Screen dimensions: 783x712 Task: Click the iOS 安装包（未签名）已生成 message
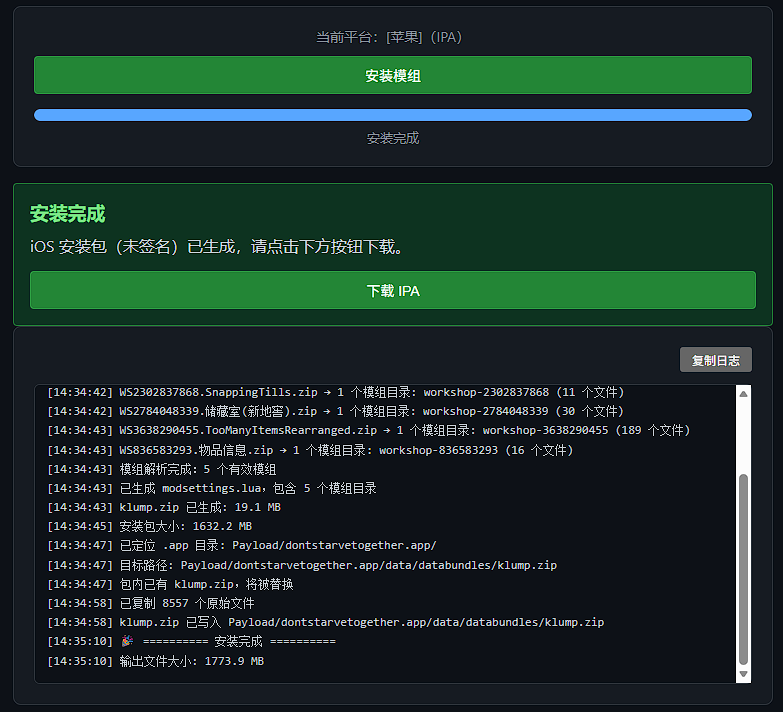click(x=216, y=247)
